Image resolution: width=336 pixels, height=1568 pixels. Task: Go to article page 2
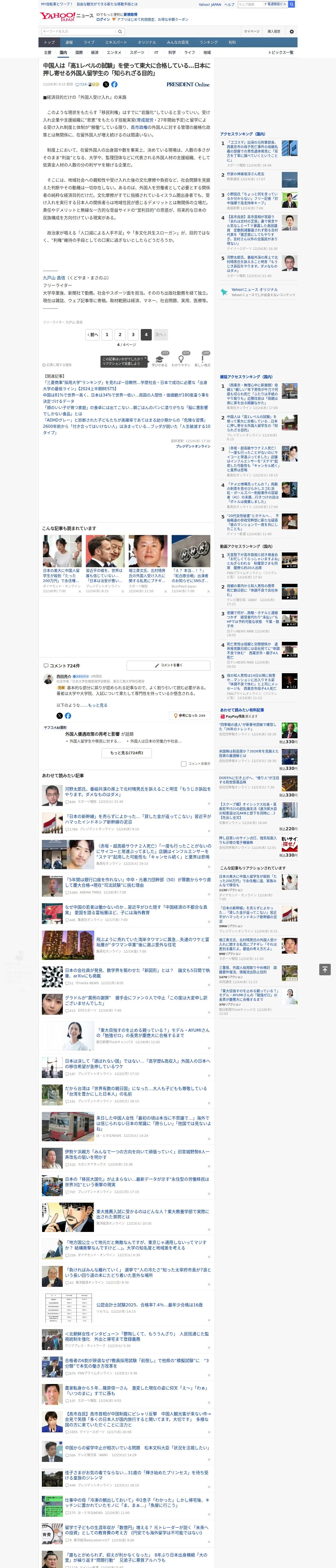(120, 334)
